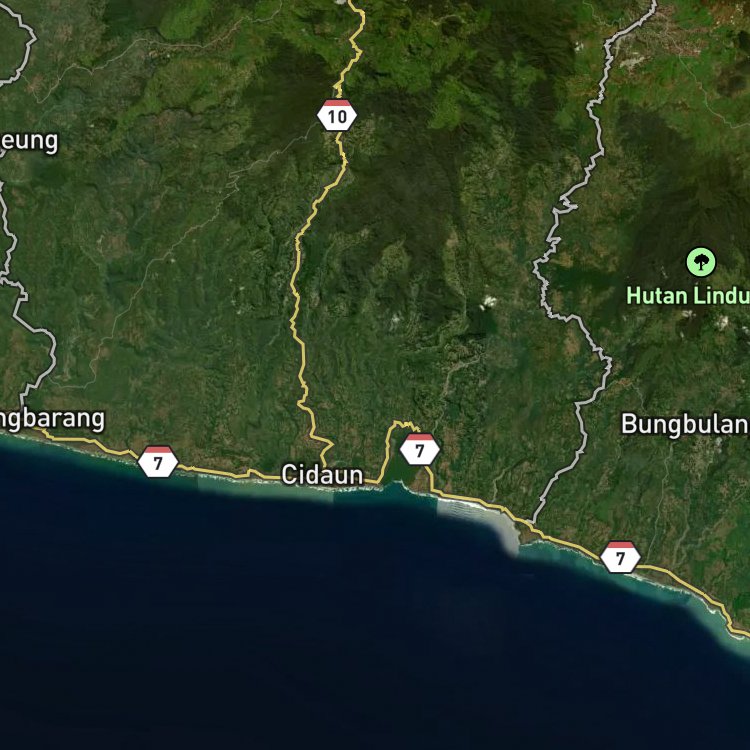Screen dimensions: 750x750
Task: Select the partially visible 'ngbarang' town label
Action: pos(52,420)
